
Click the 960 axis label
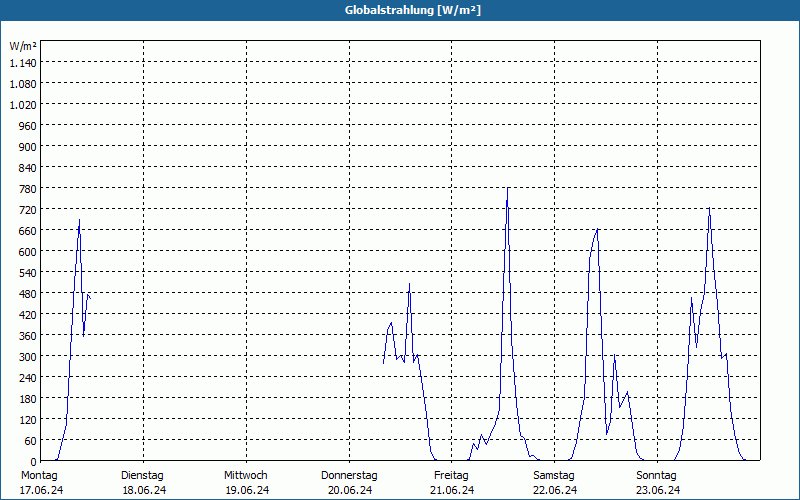[28, 126]
